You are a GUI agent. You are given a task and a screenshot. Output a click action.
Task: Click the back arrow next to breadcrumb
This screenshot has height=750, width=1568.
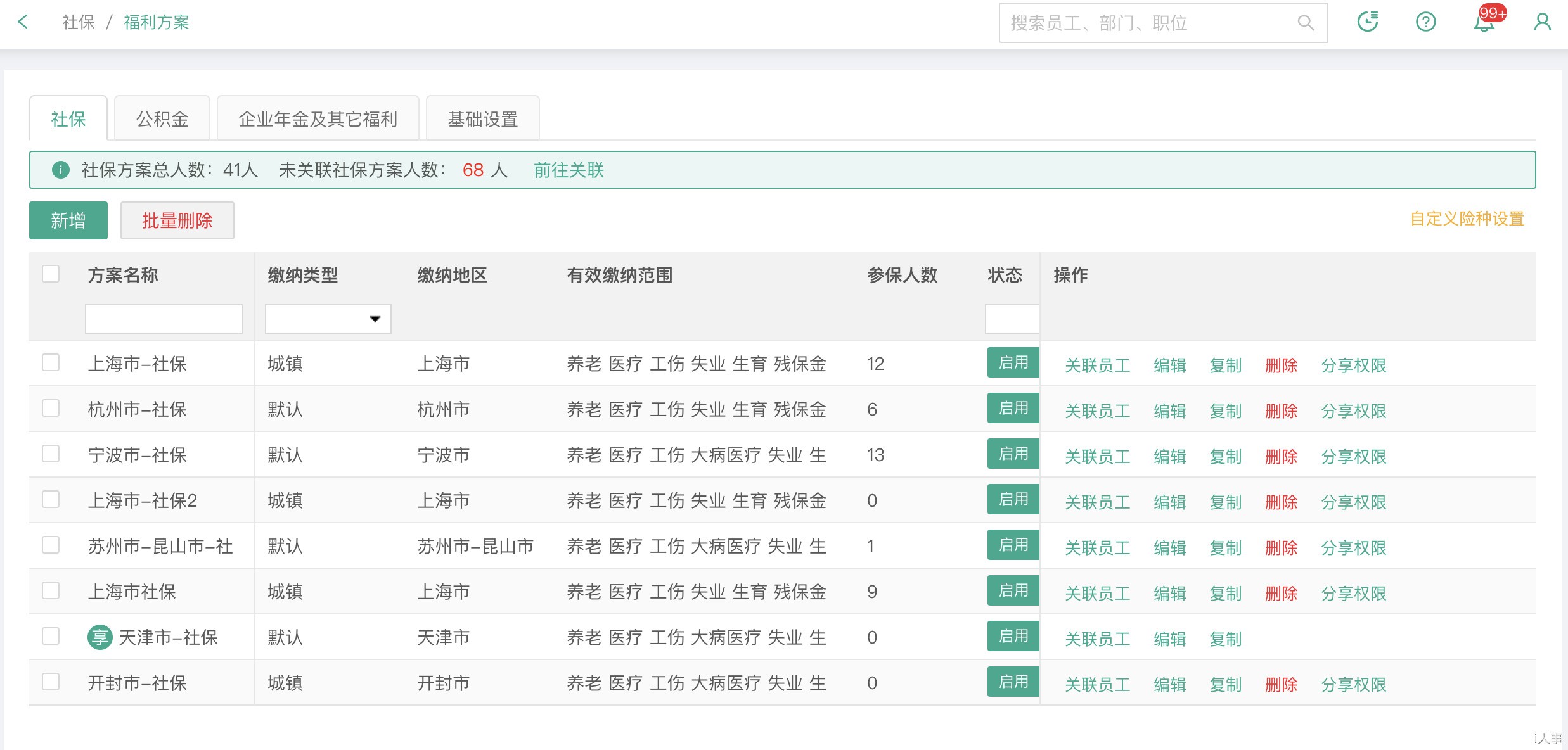click(x=23, y=22)
